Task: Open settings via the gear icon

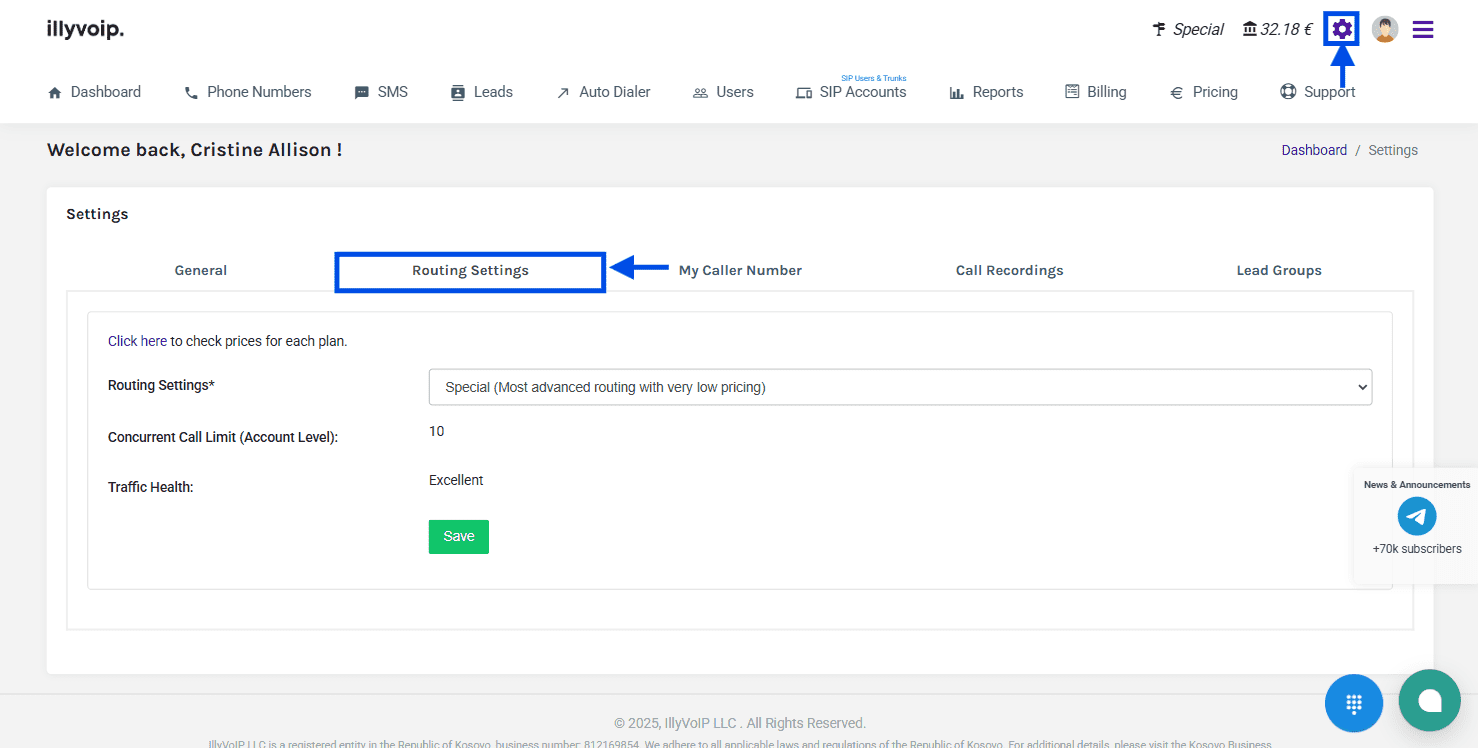Action: (x=1342, y=29)
